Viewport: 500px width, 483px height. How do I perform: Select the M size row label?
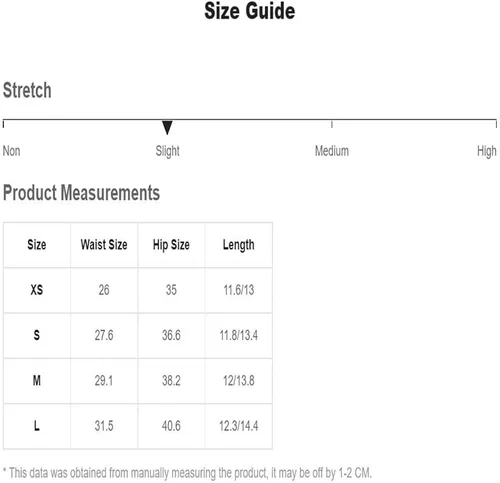click(x=37, y=380)
